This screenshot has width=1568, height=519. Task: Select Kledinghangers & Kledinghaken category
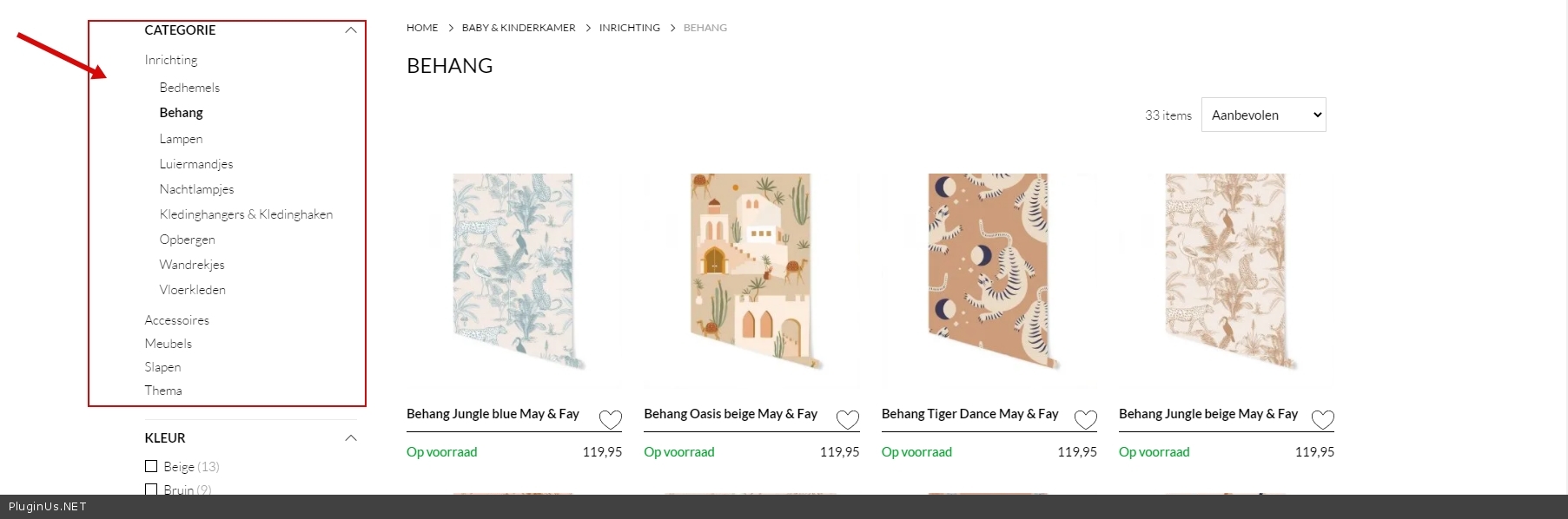click(246, 214)
